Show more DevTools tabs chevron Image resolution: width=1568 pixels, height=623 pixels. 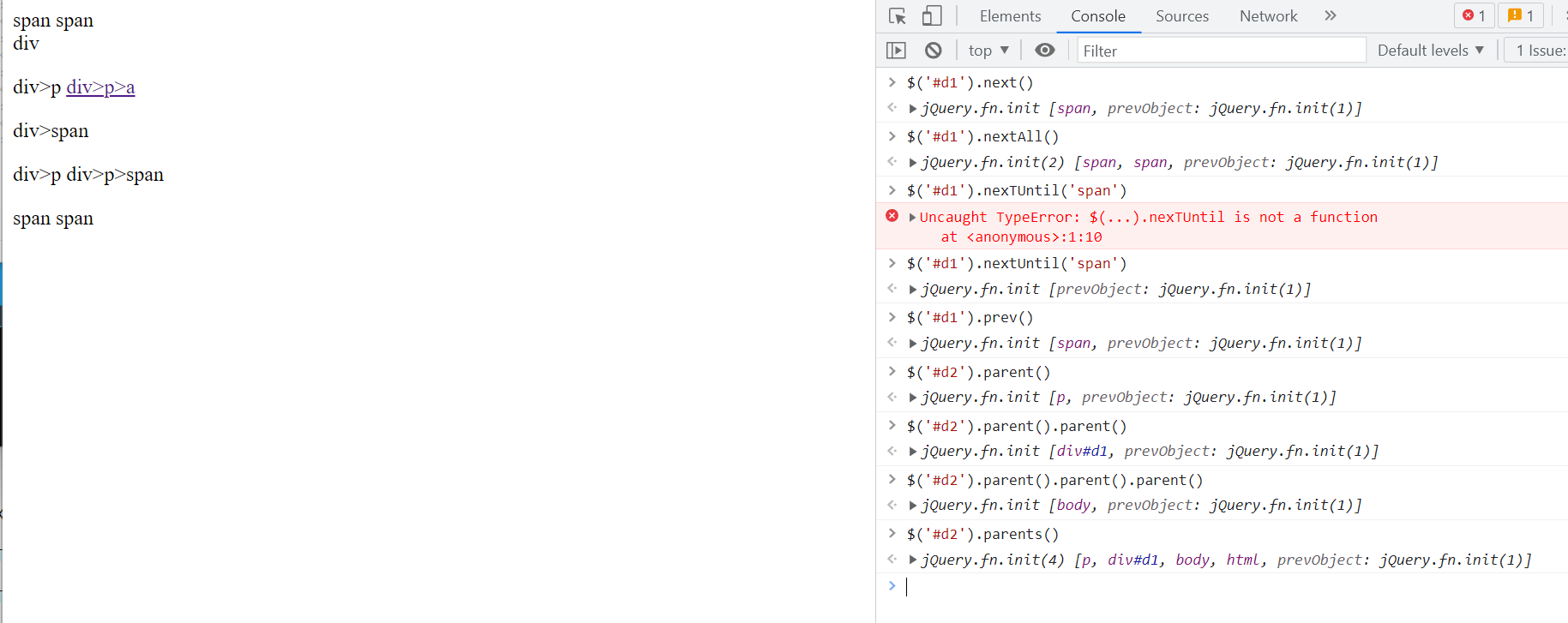(1331, 15)
